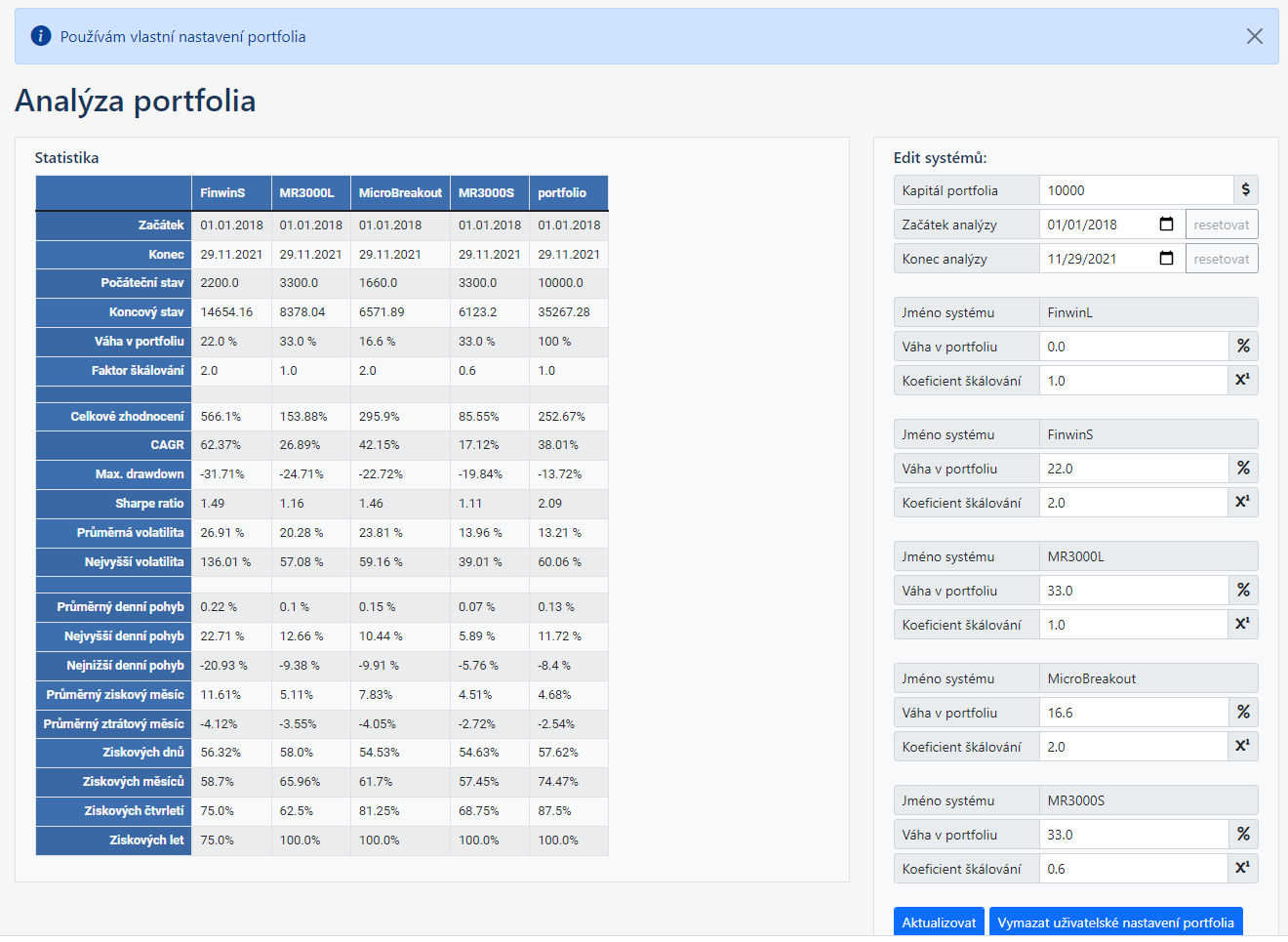This screenshot has height=942, width=1288.
Task: Select the Kapitál portfolia input field
Action: click(x=1137, y=190)
